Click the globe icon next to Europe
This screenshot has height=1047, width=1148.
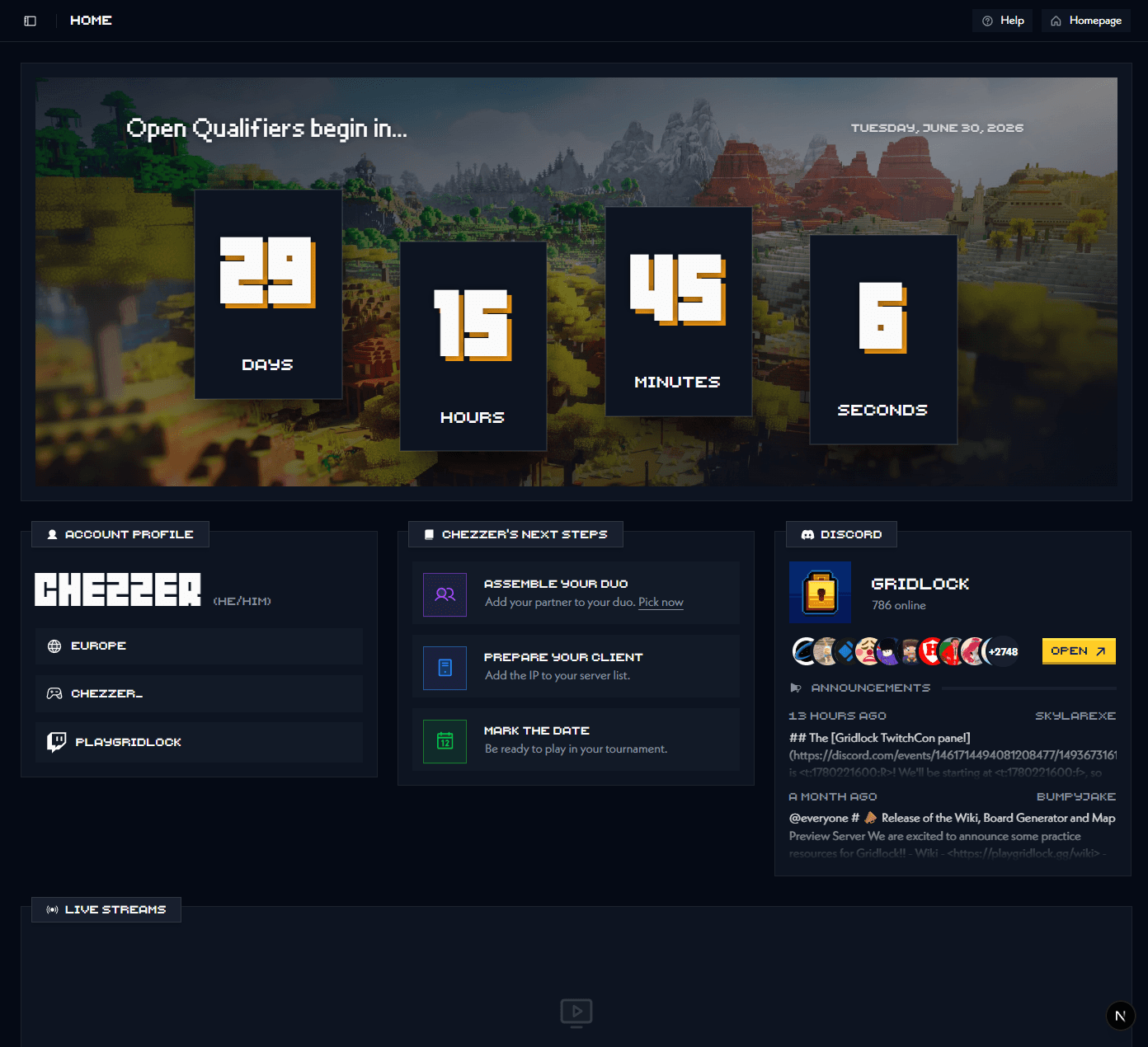click(x=54, y=646)
